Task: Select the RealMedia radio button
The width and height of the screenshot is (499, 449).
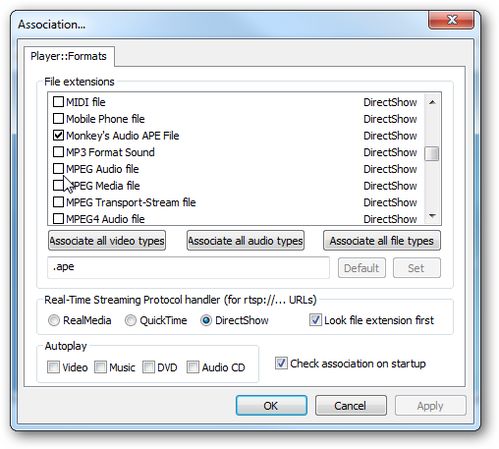Action: 54,320
